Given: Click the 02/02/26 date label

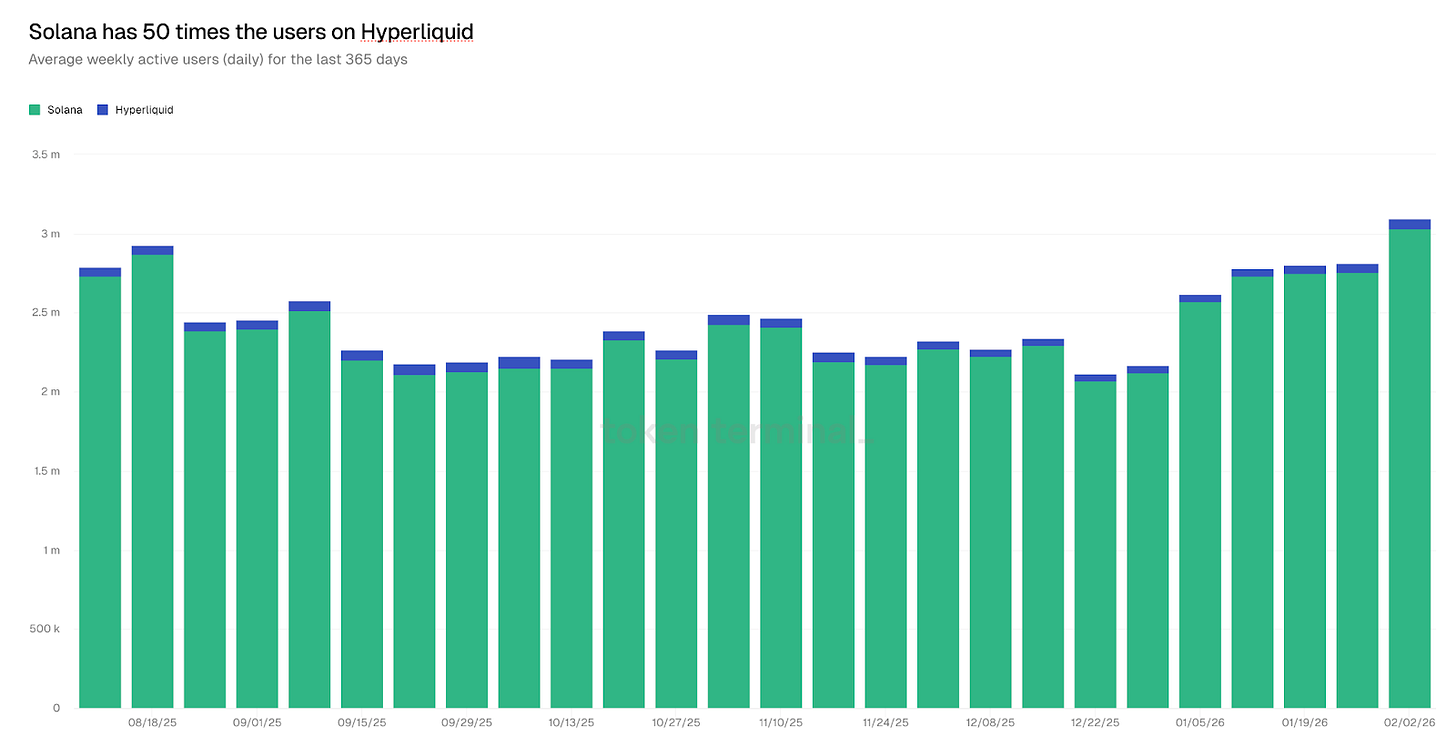Looking at the screenshot, I should click(x=1411, y=721).
